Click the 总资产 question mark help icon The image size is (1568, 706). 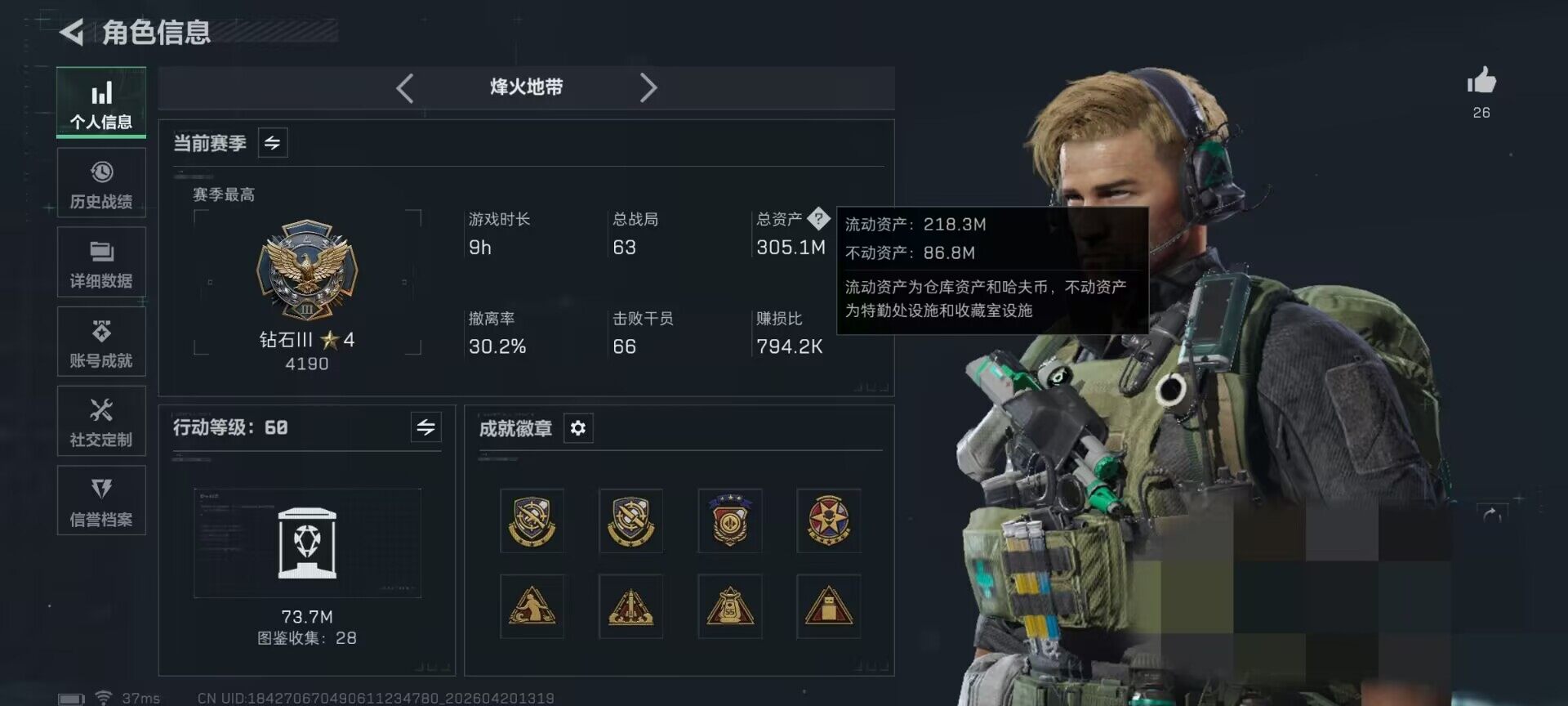[x=818, y=218]
